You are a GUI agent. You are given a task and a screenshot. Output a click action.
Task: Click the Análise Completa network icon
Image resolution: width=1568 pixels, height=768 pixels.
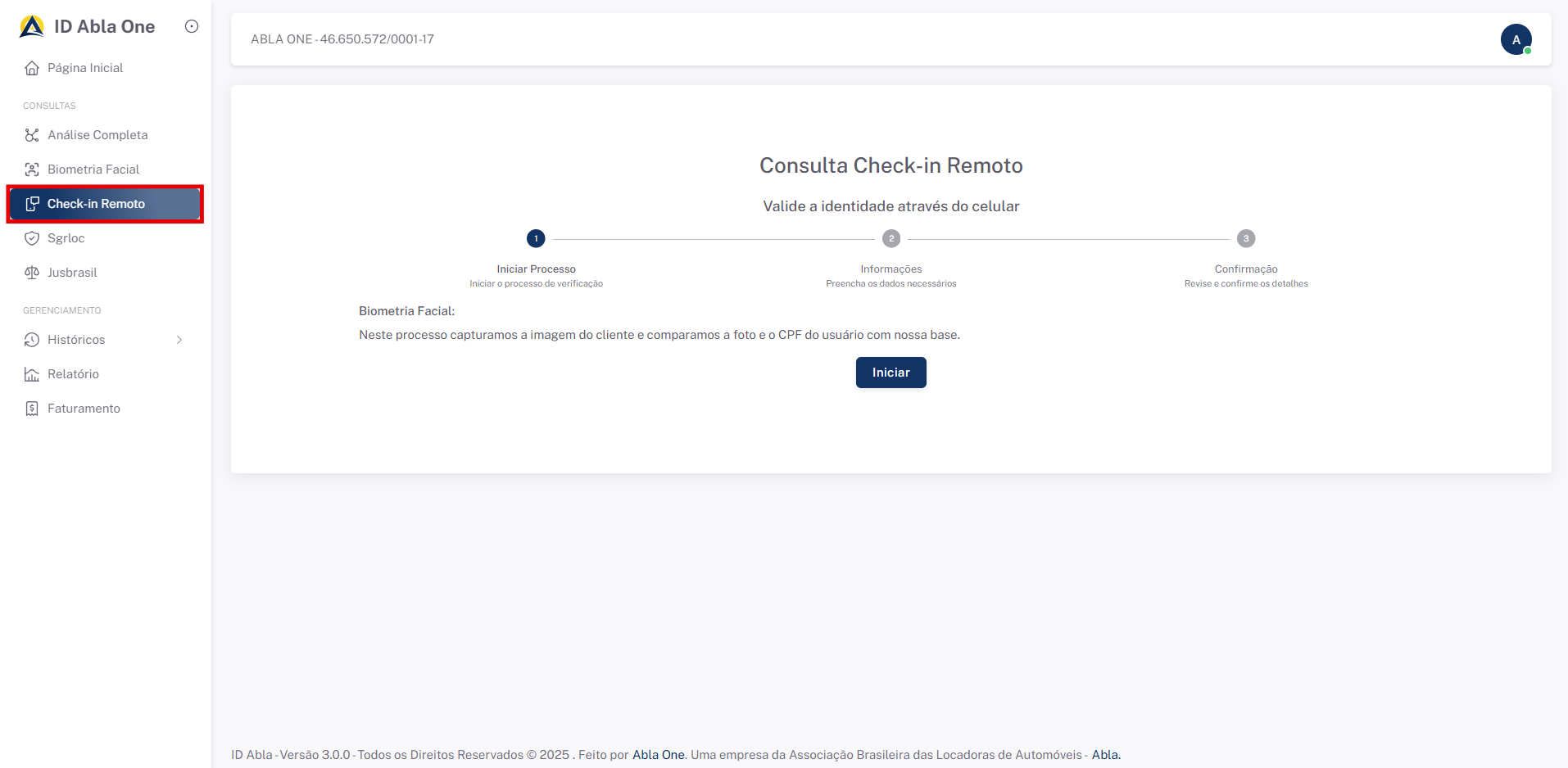pos(31,134)
